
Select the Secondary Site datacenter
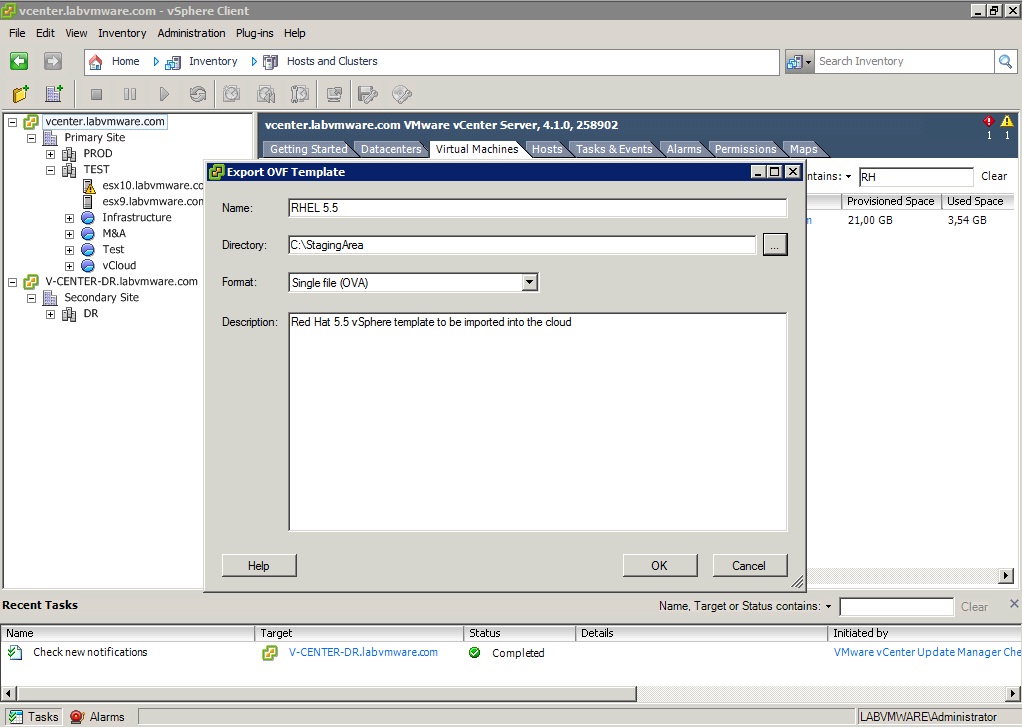101,298
